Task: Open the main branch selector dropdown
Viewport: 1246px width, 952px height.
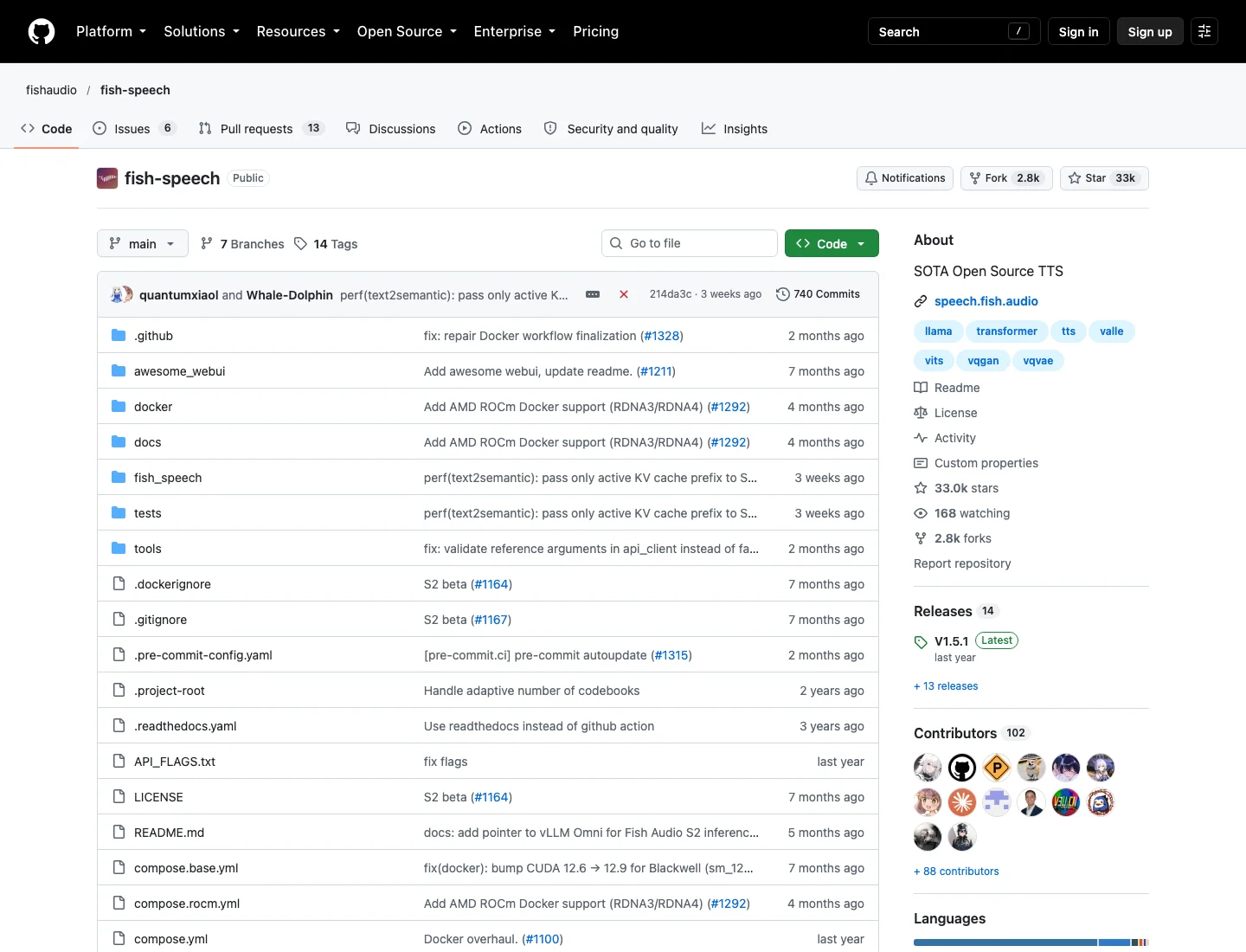Action: (143, 243)
